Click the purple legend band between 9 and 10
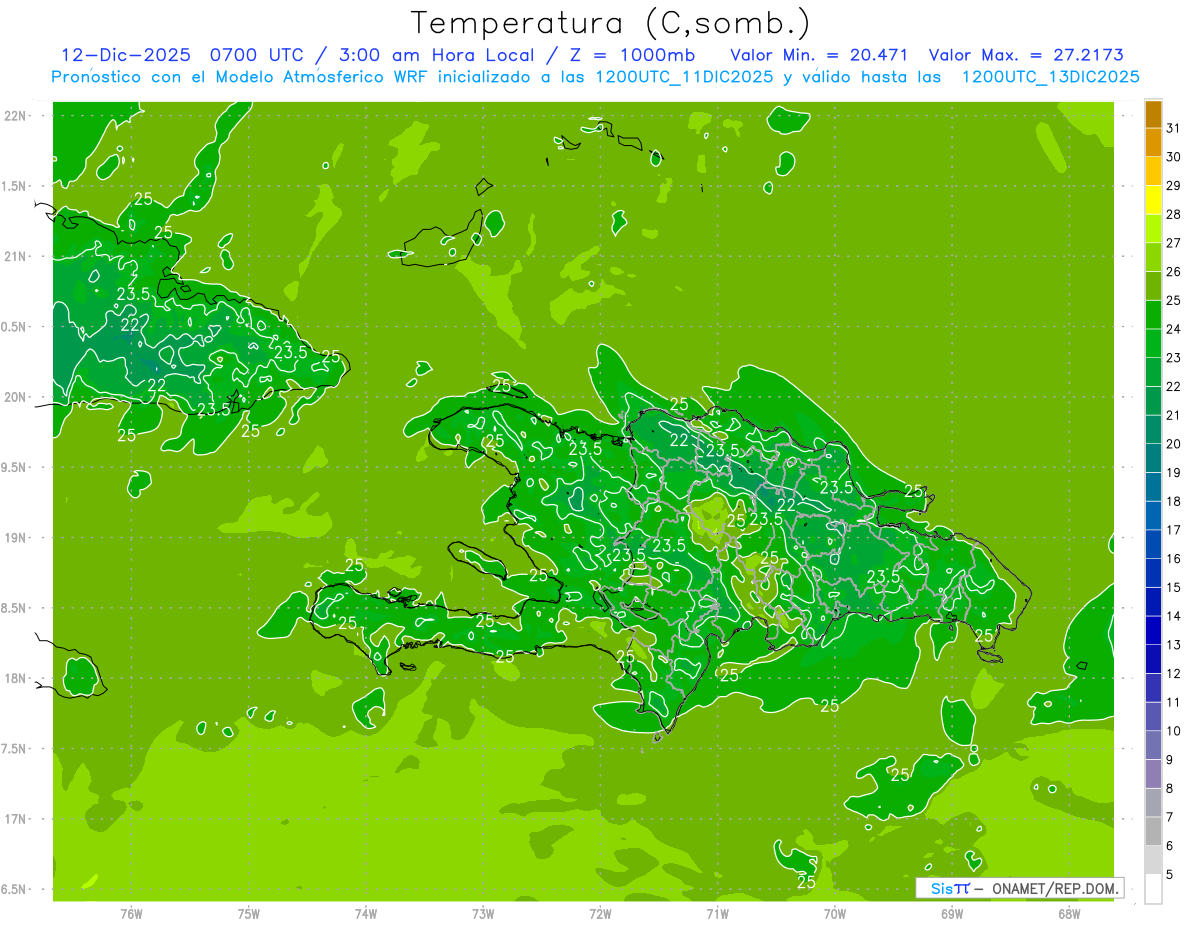This screenshot has width=1200, height=927. pos(1153,746)
